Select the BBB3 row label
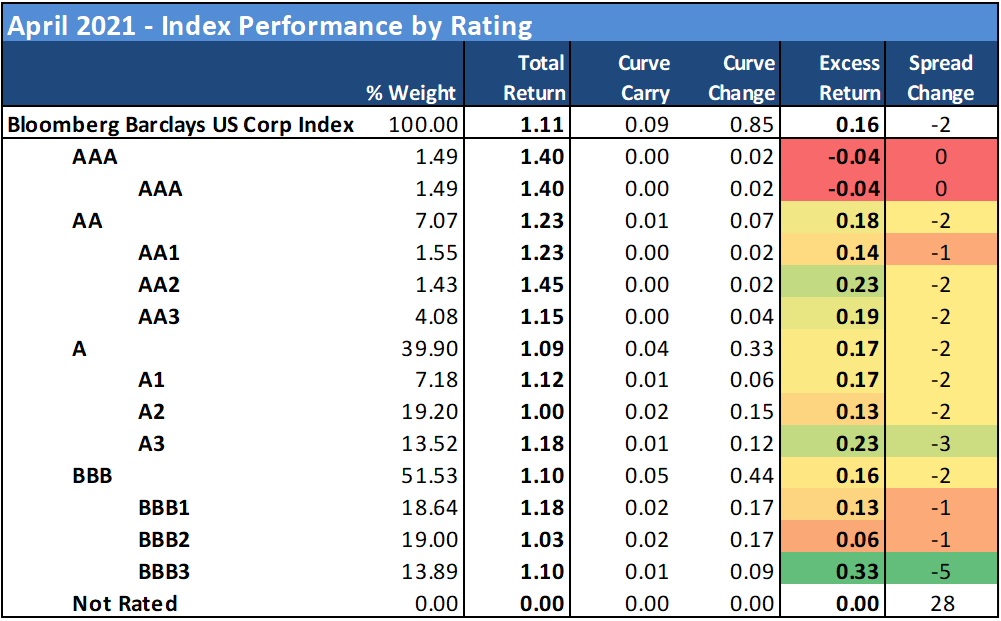Viewport: 1001px width, 621px height. coord(164,572)
